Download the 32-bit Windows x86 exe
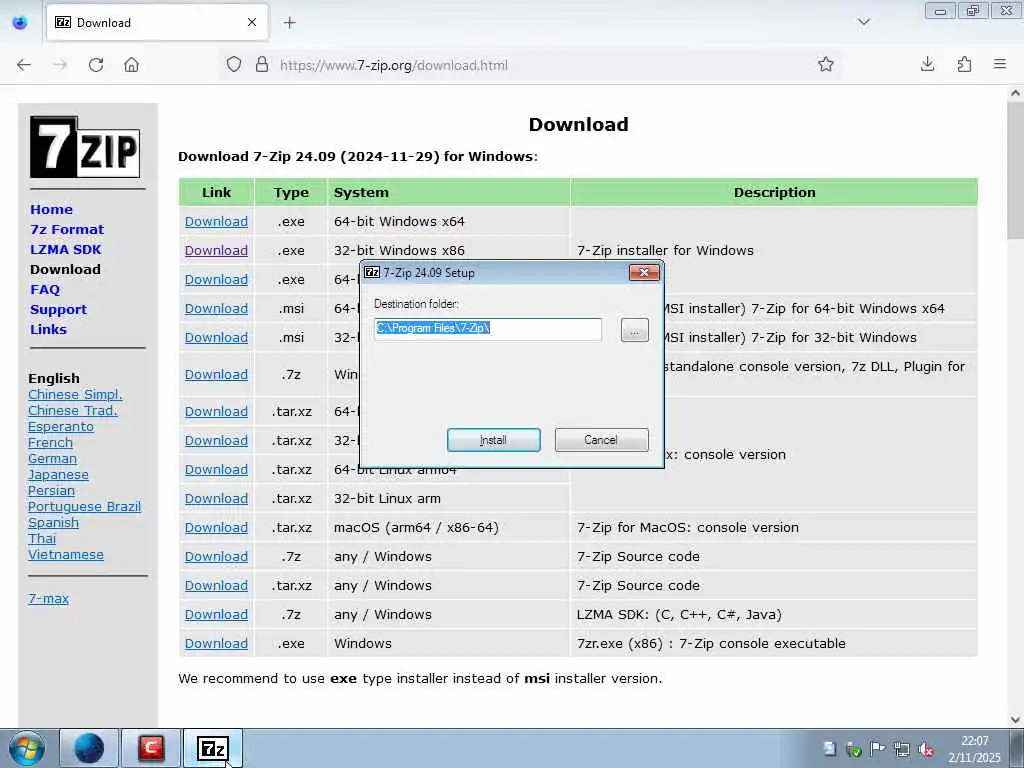This screenshot has width=1024, height=768. [216, 250]
